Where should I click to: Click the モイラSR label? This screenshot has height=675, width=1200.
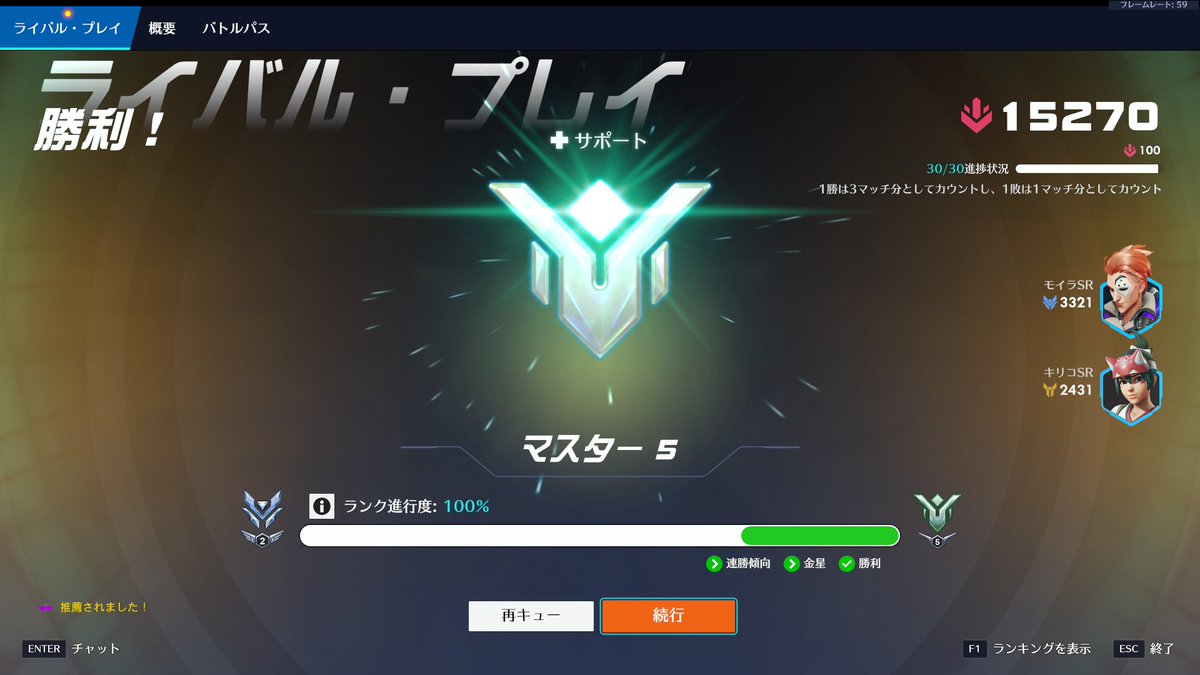[1069, 285]
